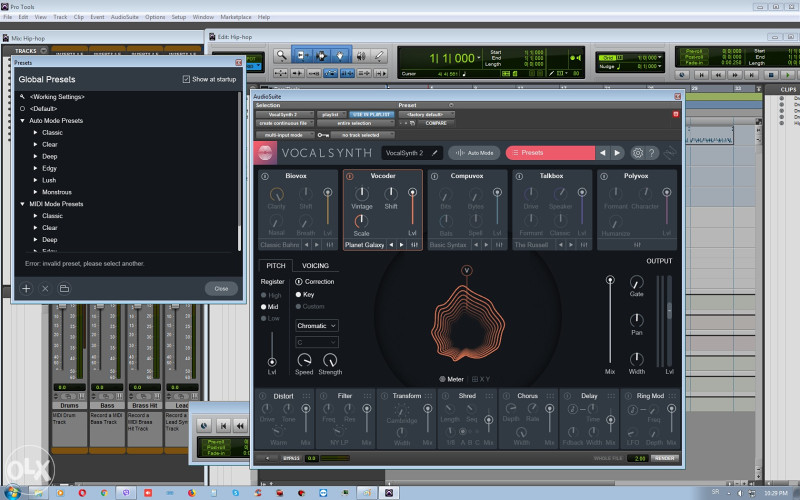Close the Global Presets window with Close button
Image resolution: width=800 pixels, height=500 pixels.
click(221, 288)
